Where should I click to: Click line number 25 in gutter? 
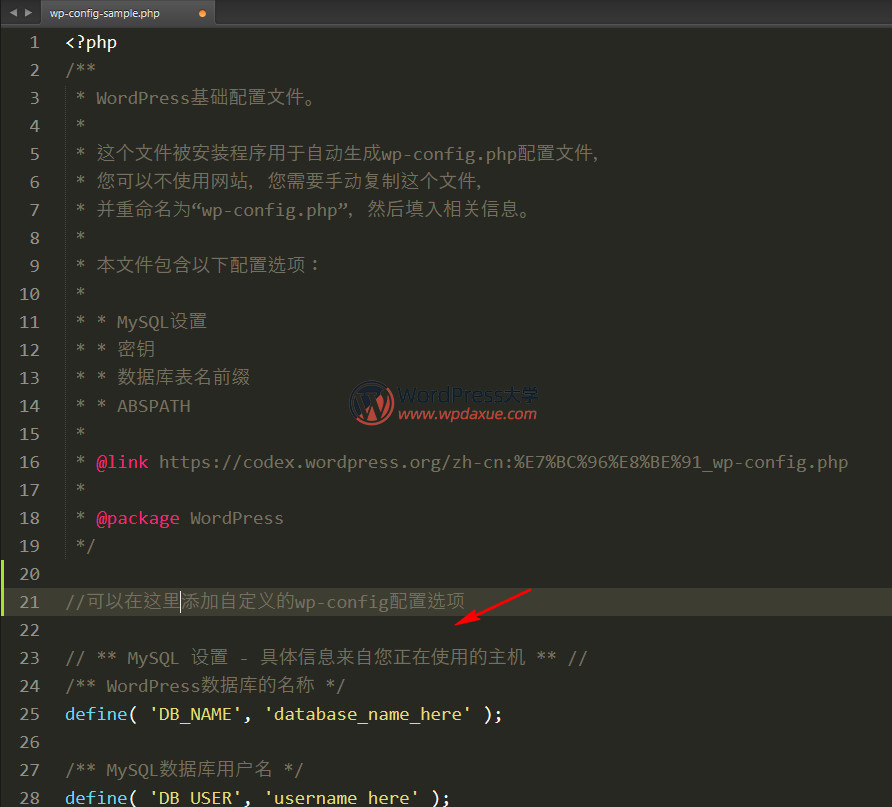pyautogui.click(x=30, y=714)
